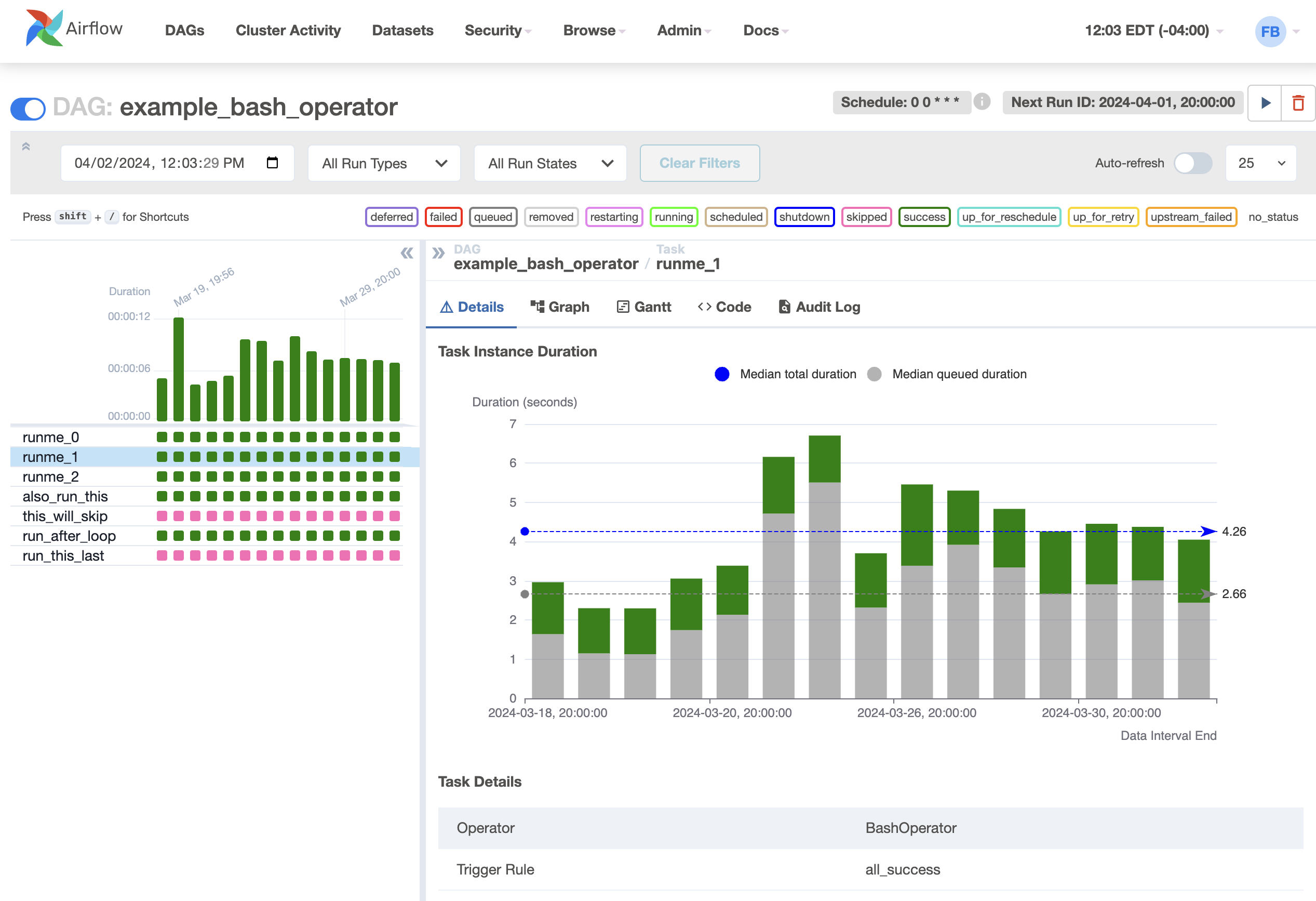Viewport: 1316px width, 901px height.
Task: Click the Airflow pinwheel logo
Action: coord(44,28)
